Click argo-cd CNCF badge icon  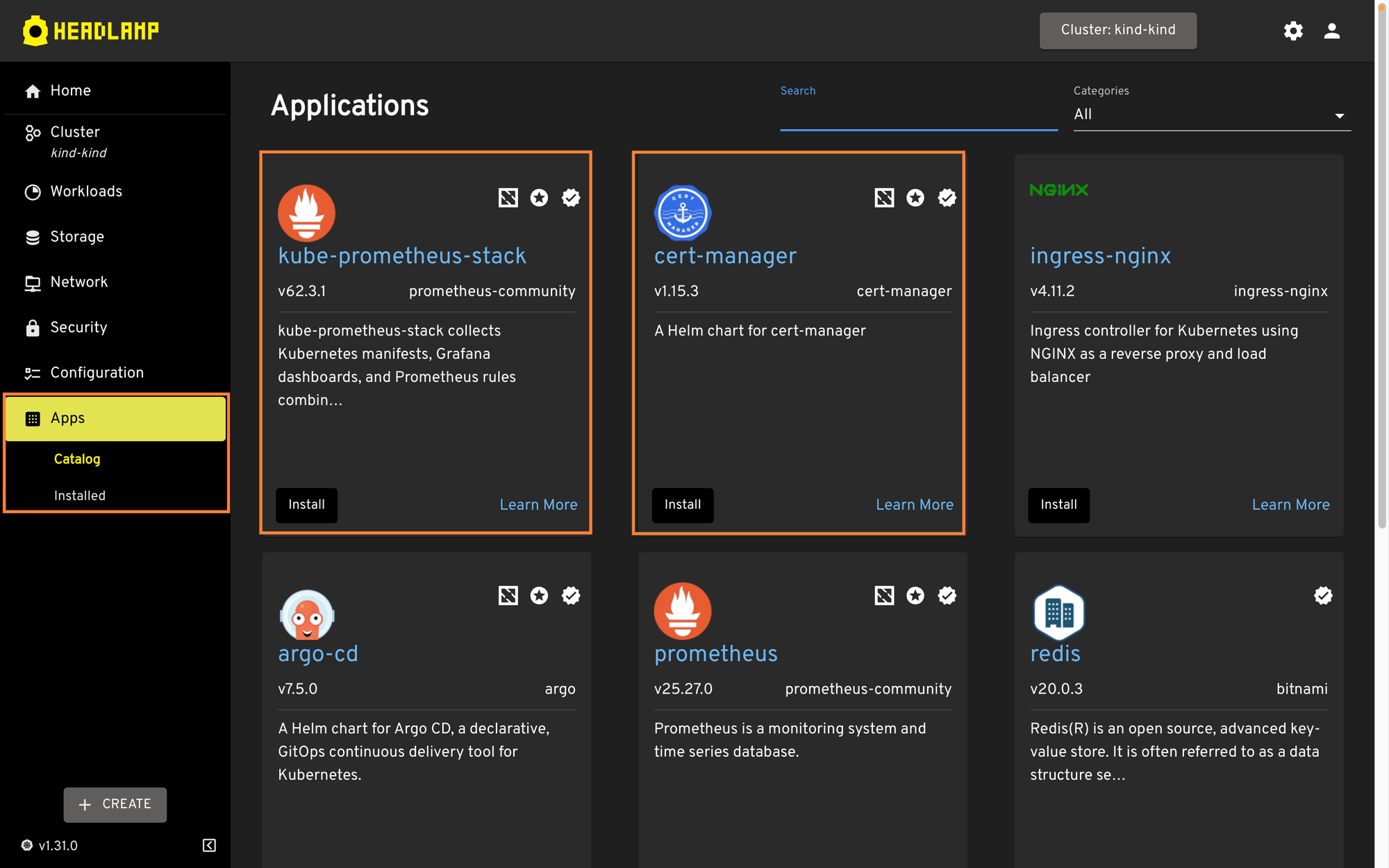(508, 595)
